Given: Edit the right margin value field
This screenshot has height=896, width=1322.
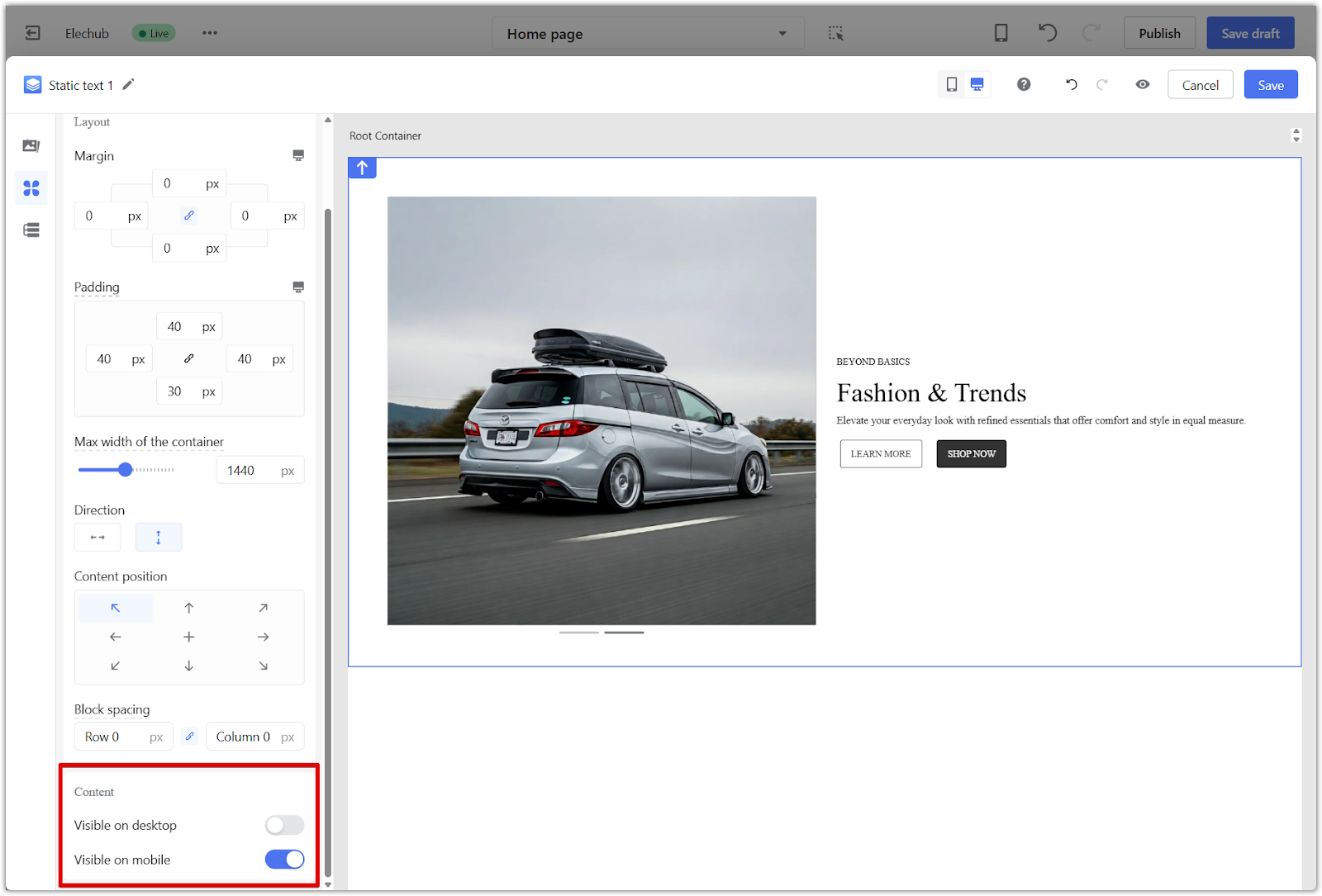Looking at the screenshot, I should 267,216.
